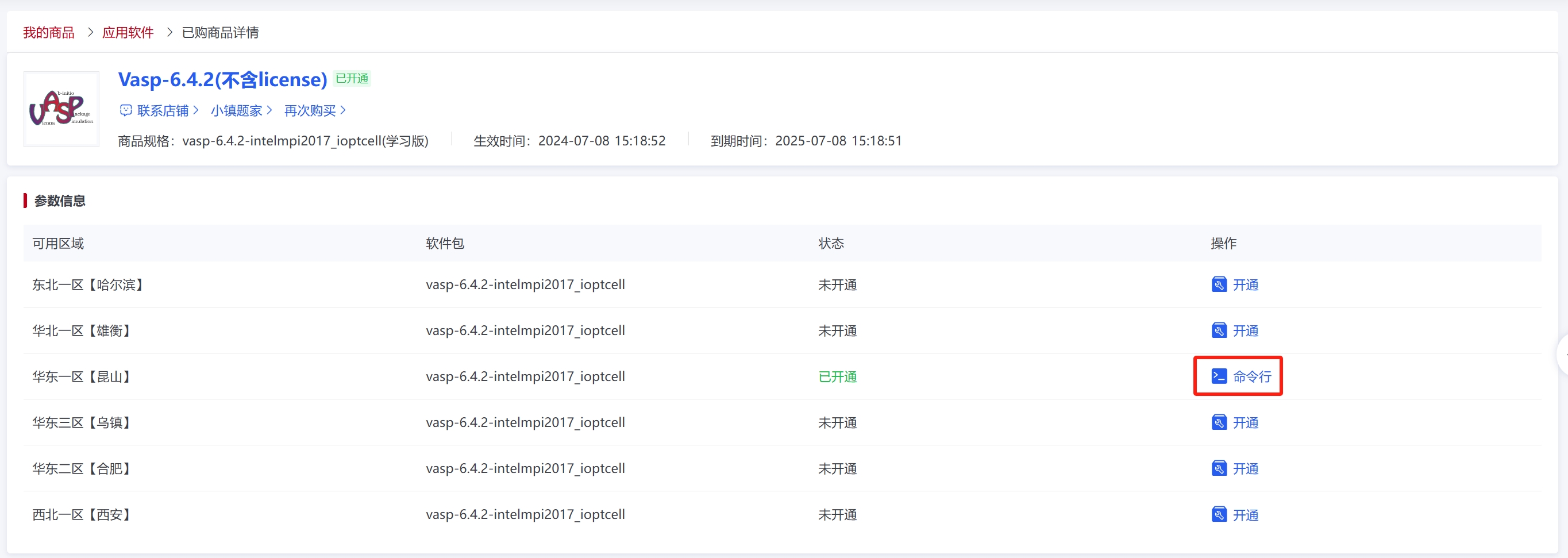
Task: Open the 小镇题家 store link
Action: 236,110
